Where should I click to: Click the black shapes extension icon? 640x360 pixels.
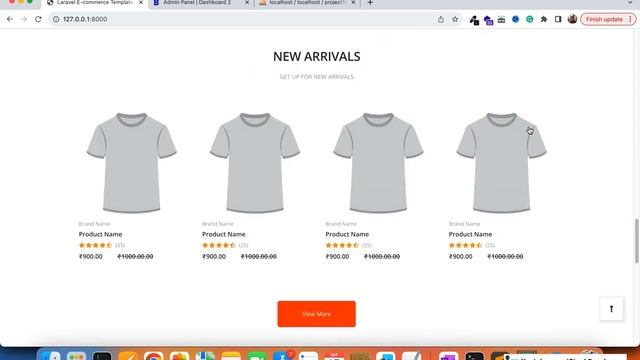tap(474, 20)
